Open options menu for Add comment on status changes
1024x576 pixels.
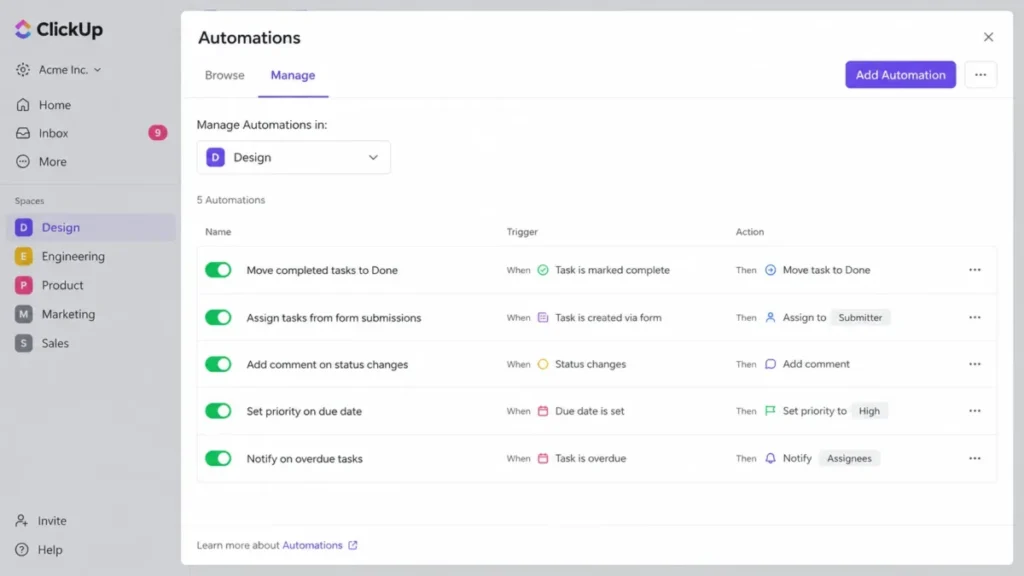974,364
